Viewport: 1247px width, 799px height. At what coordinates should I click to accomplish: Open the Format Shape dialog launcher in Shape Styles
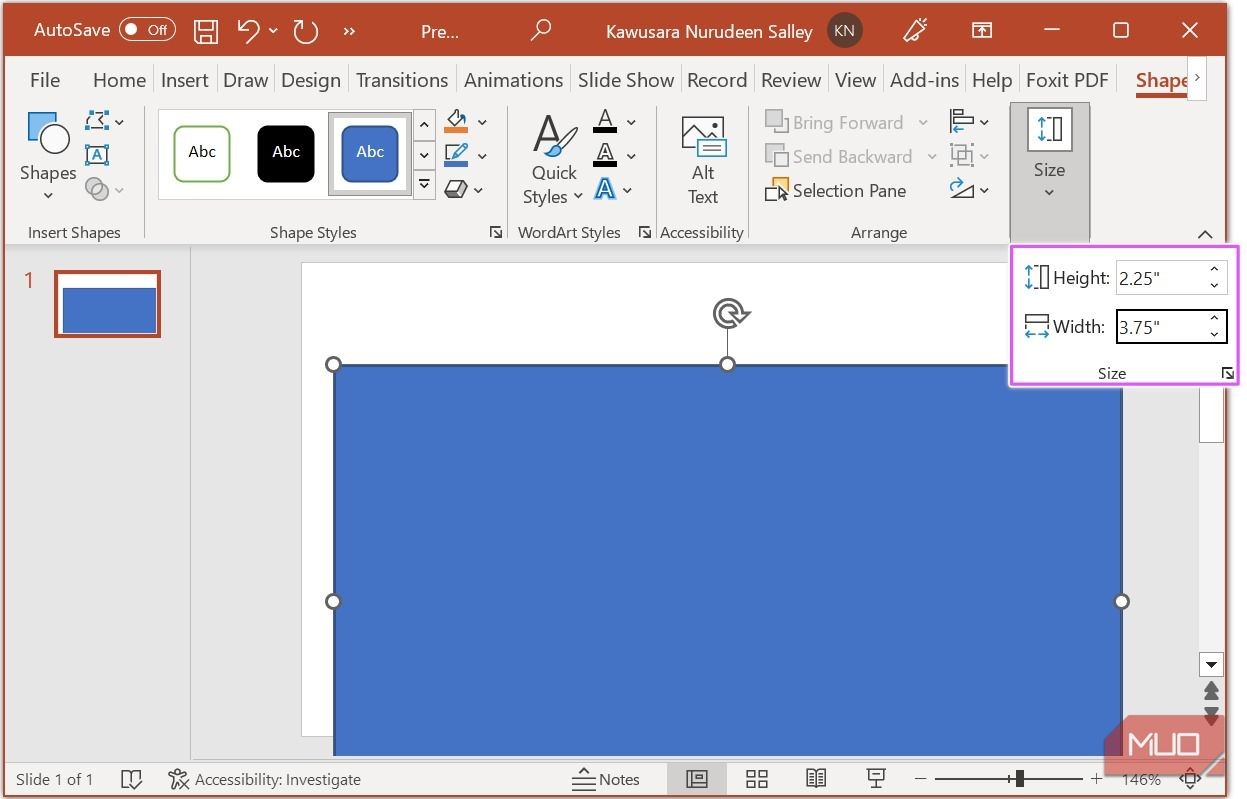495,232
